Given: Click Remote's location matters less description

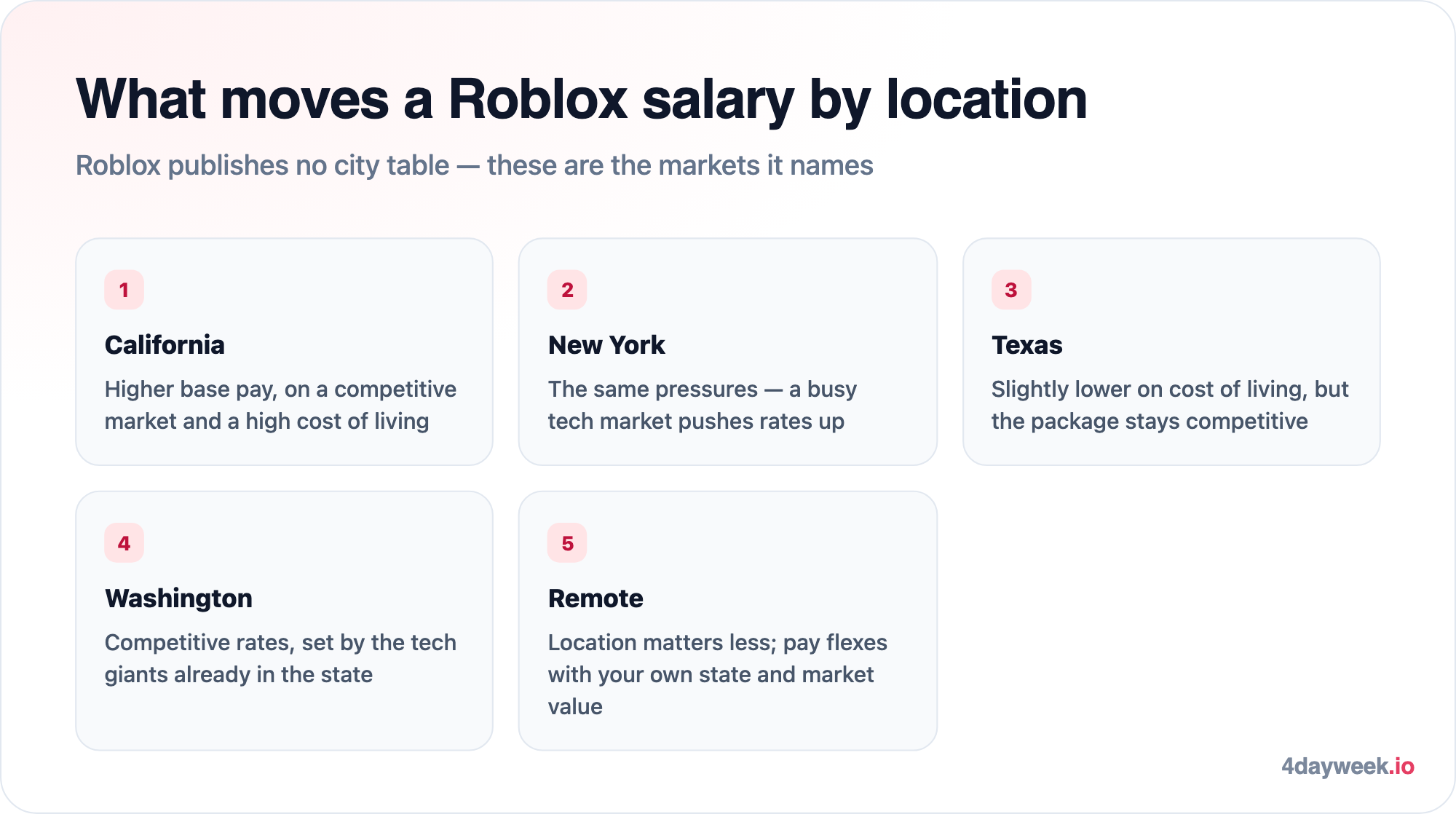Looking at the screenshot, I should point(717,675).
